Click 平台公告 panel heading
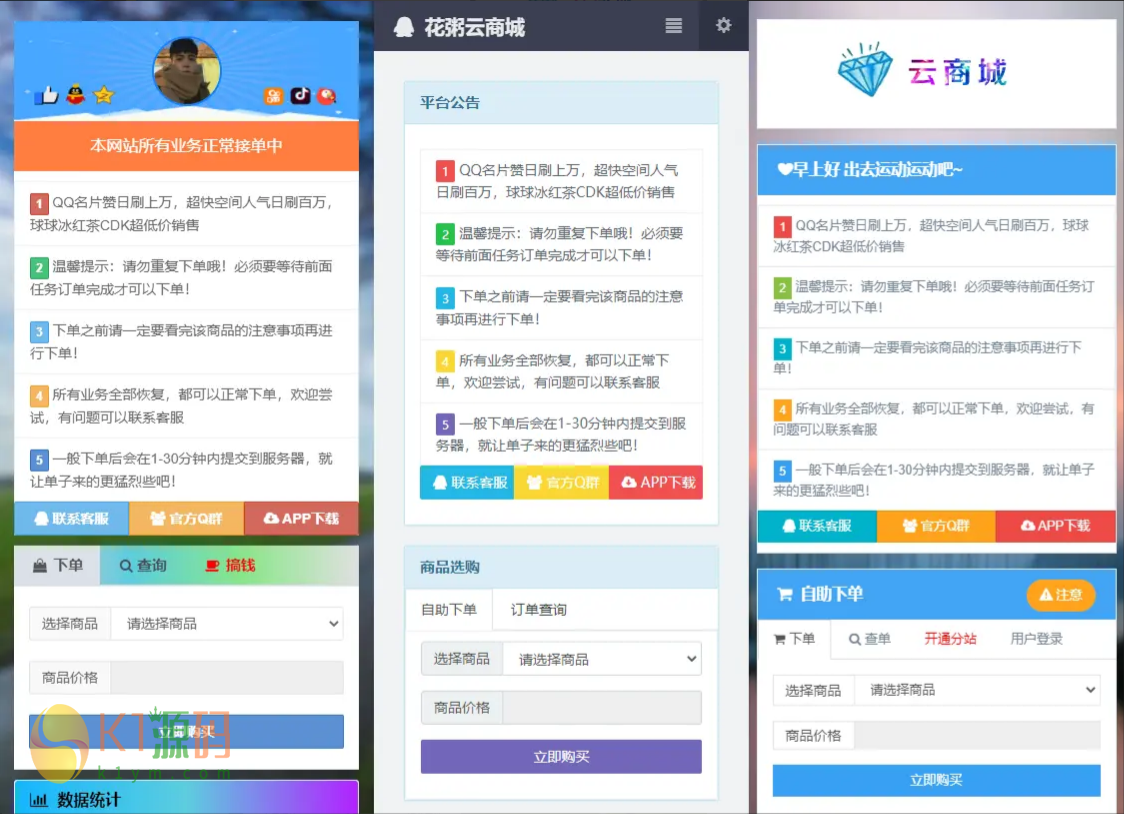The image size is (1124, 814). click(561, 102)
